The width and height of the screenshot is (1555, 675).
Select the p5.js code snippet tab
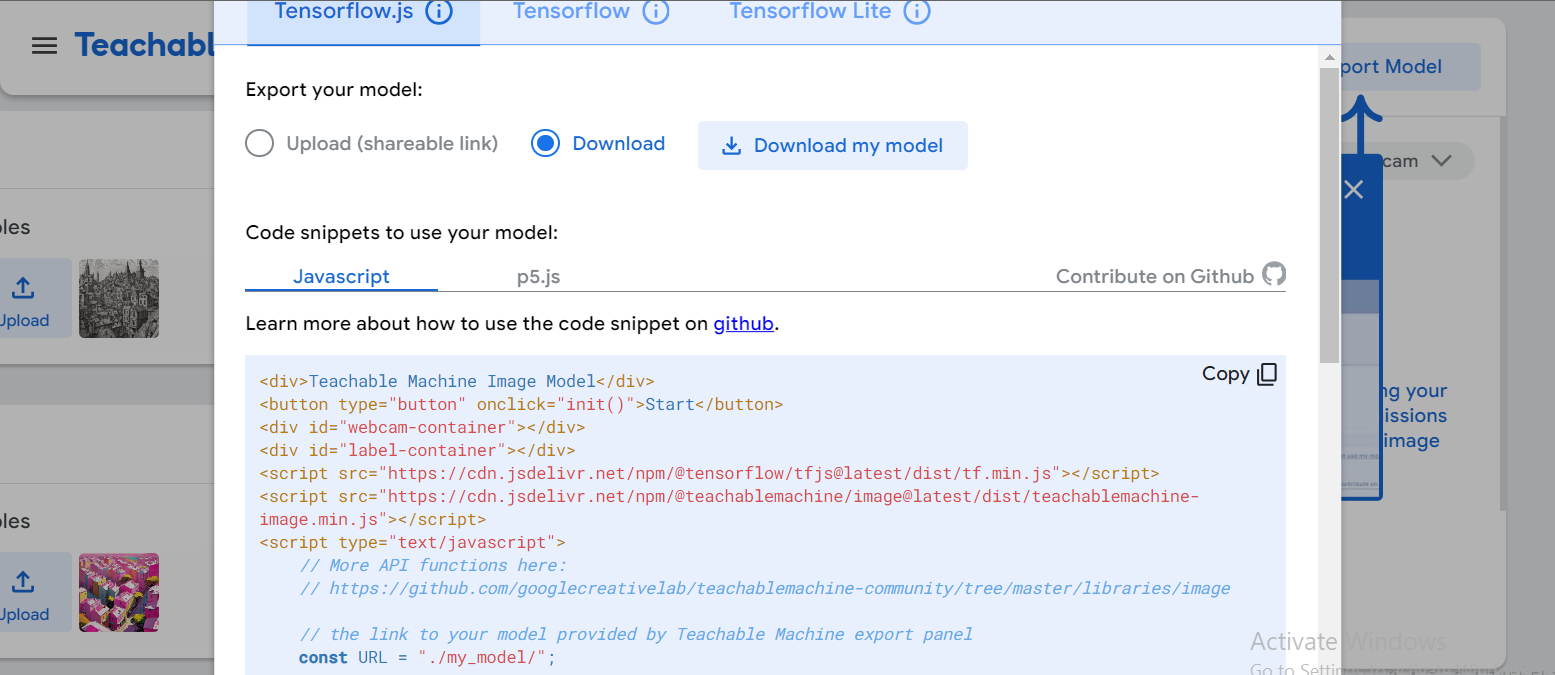[538, 276]
